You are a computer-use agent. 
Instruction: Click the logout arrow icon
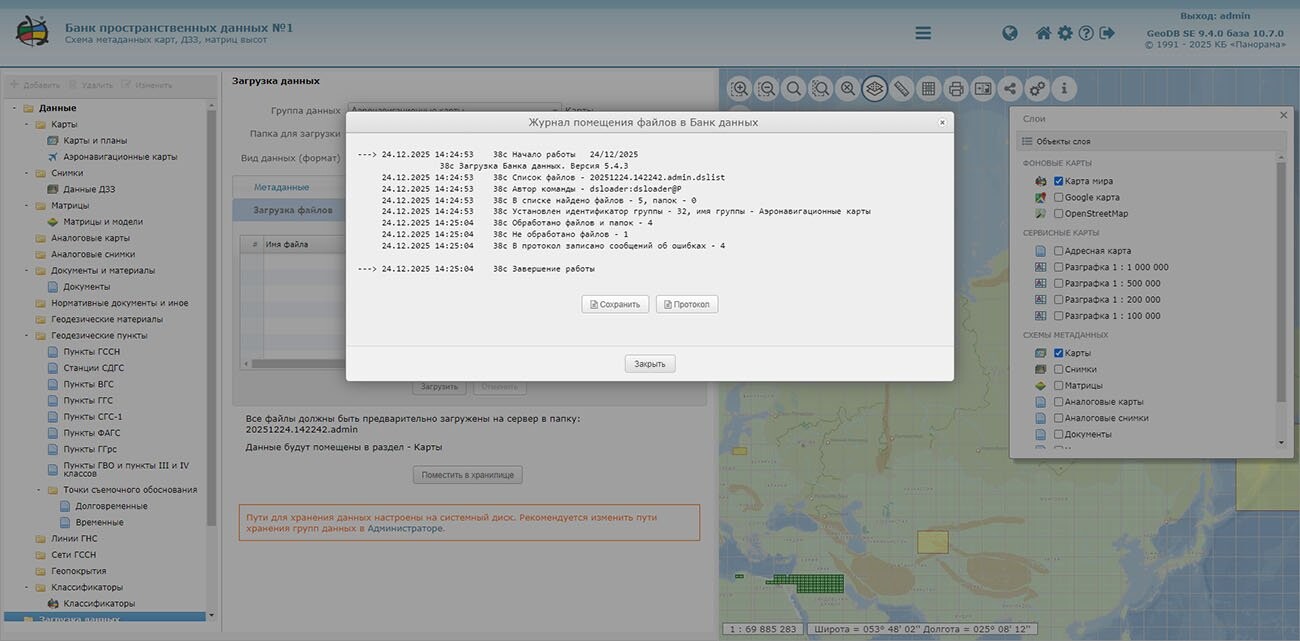(x=1107, y=33)
